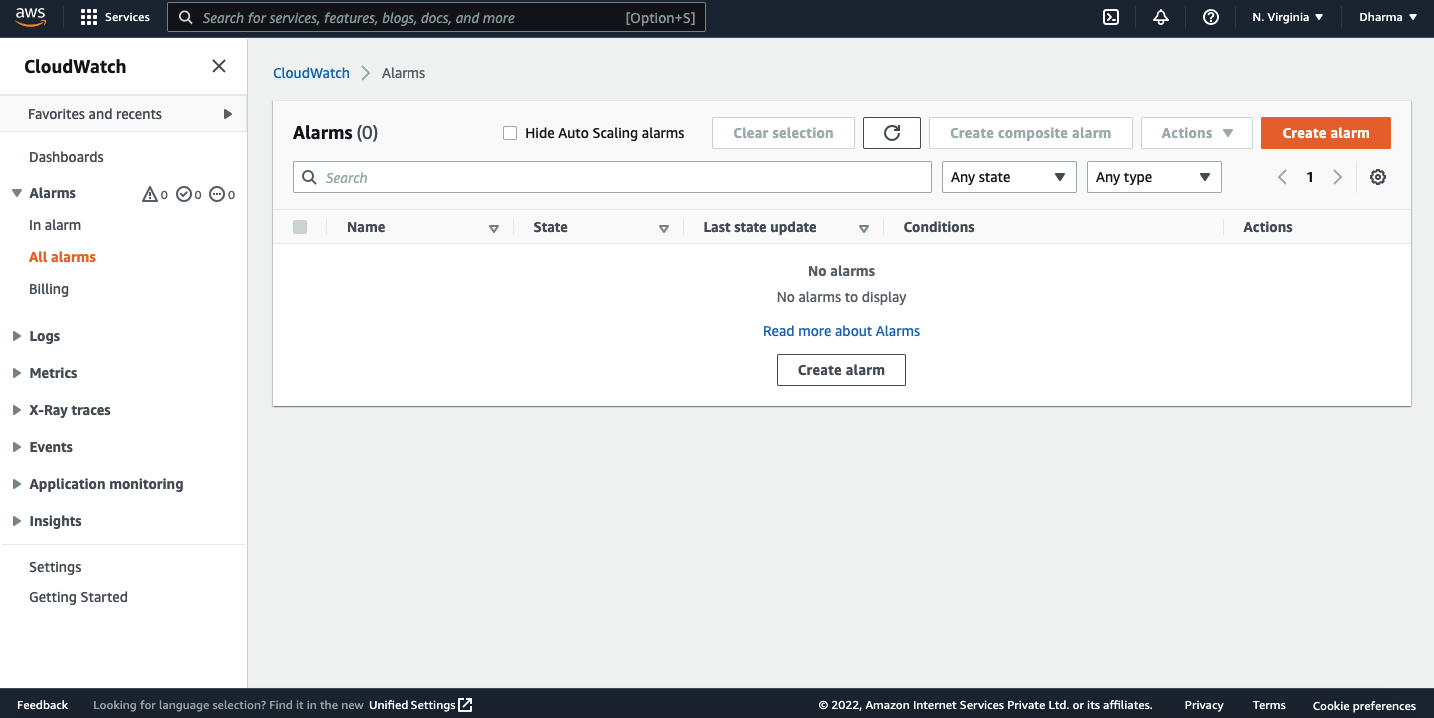The width and height of the screenshot is (1434, 718).
Task: Open the Services grid menu
Action: tap(114, 17)
